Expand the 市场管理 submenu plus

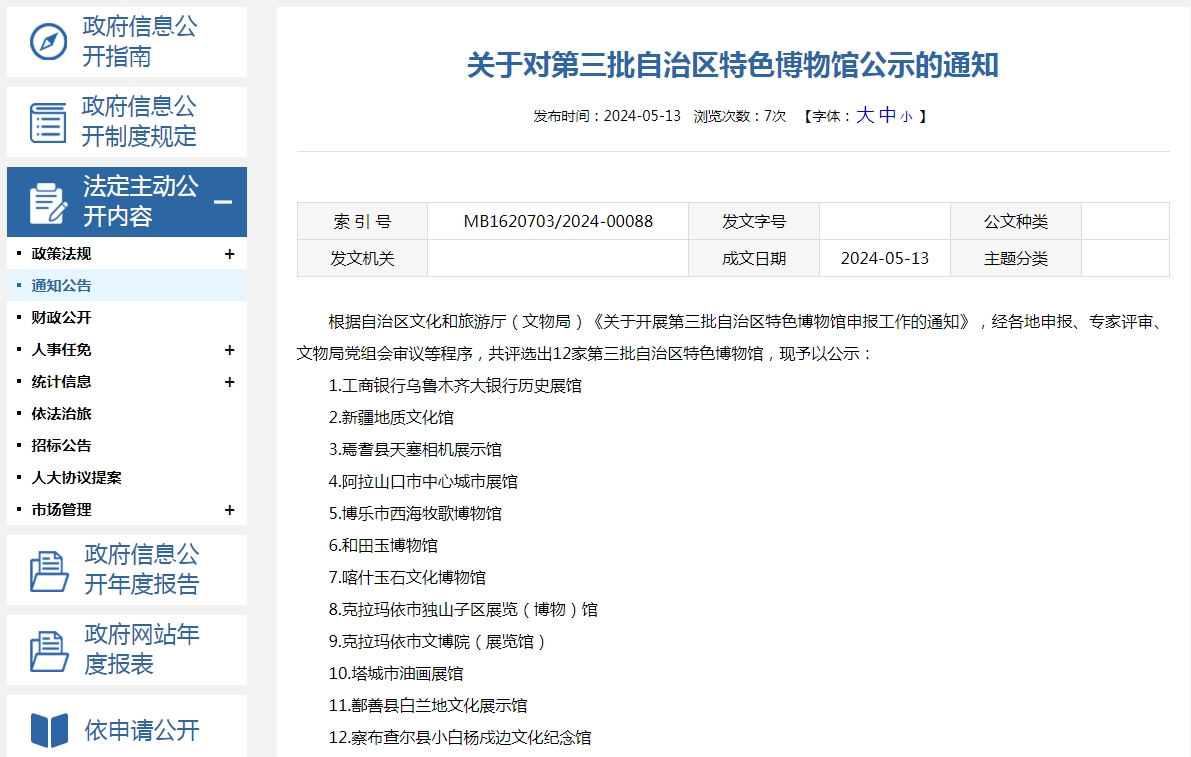point(229,510)
